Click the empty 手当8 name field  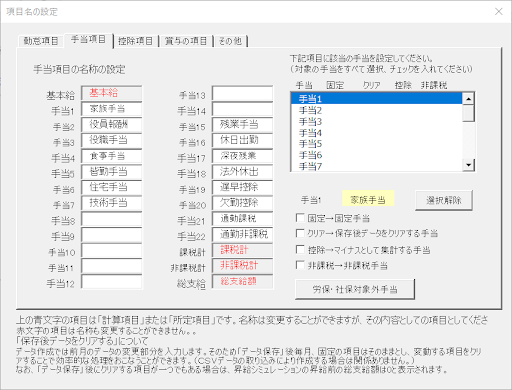pos(112,219)
